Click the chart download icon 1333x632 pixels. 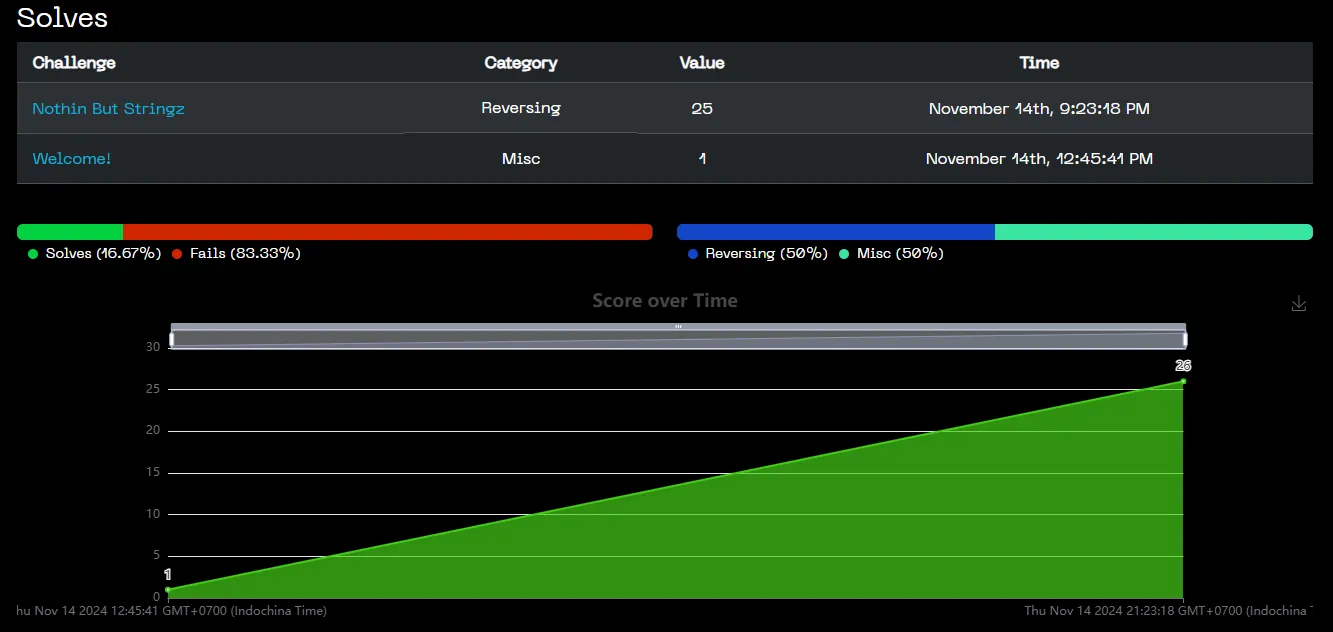(x=1298, y=303)
